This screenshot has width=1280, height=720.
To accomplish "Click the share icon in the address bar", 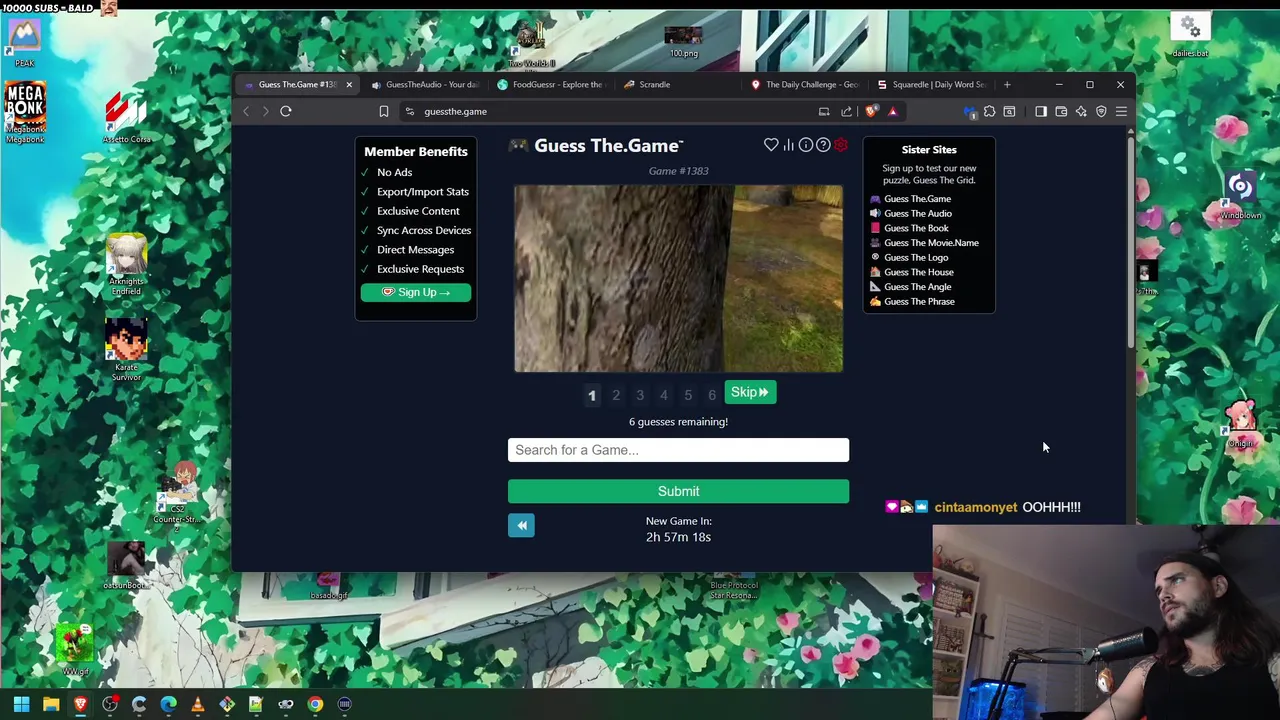I will point(847,111).
